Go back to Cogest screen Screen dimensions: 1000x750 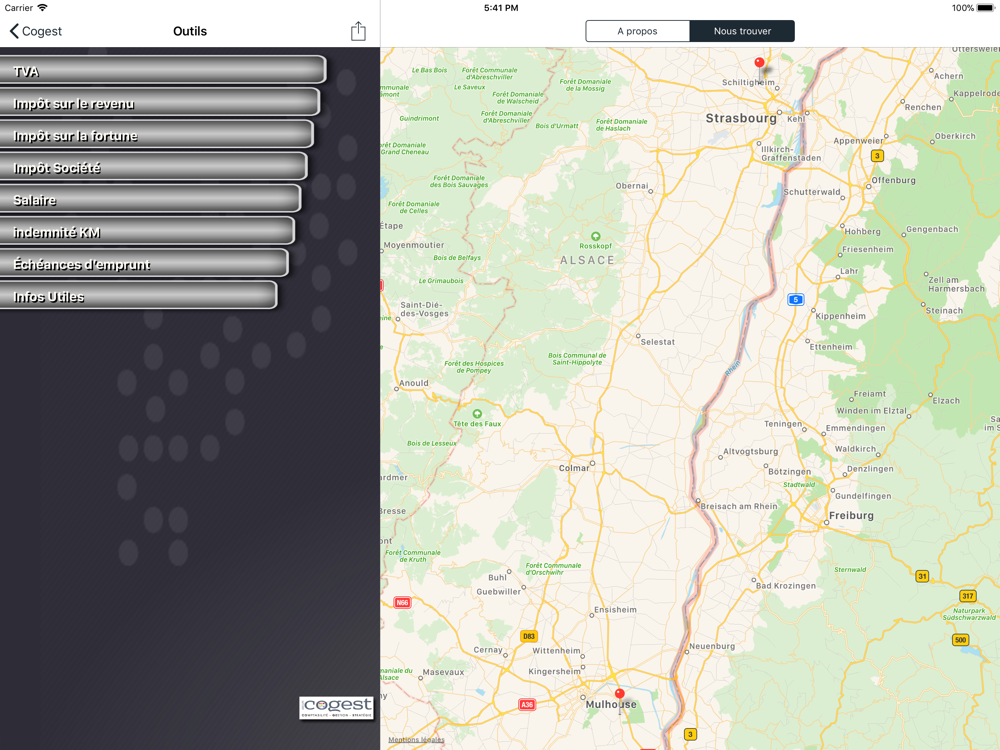pos(36,31)
